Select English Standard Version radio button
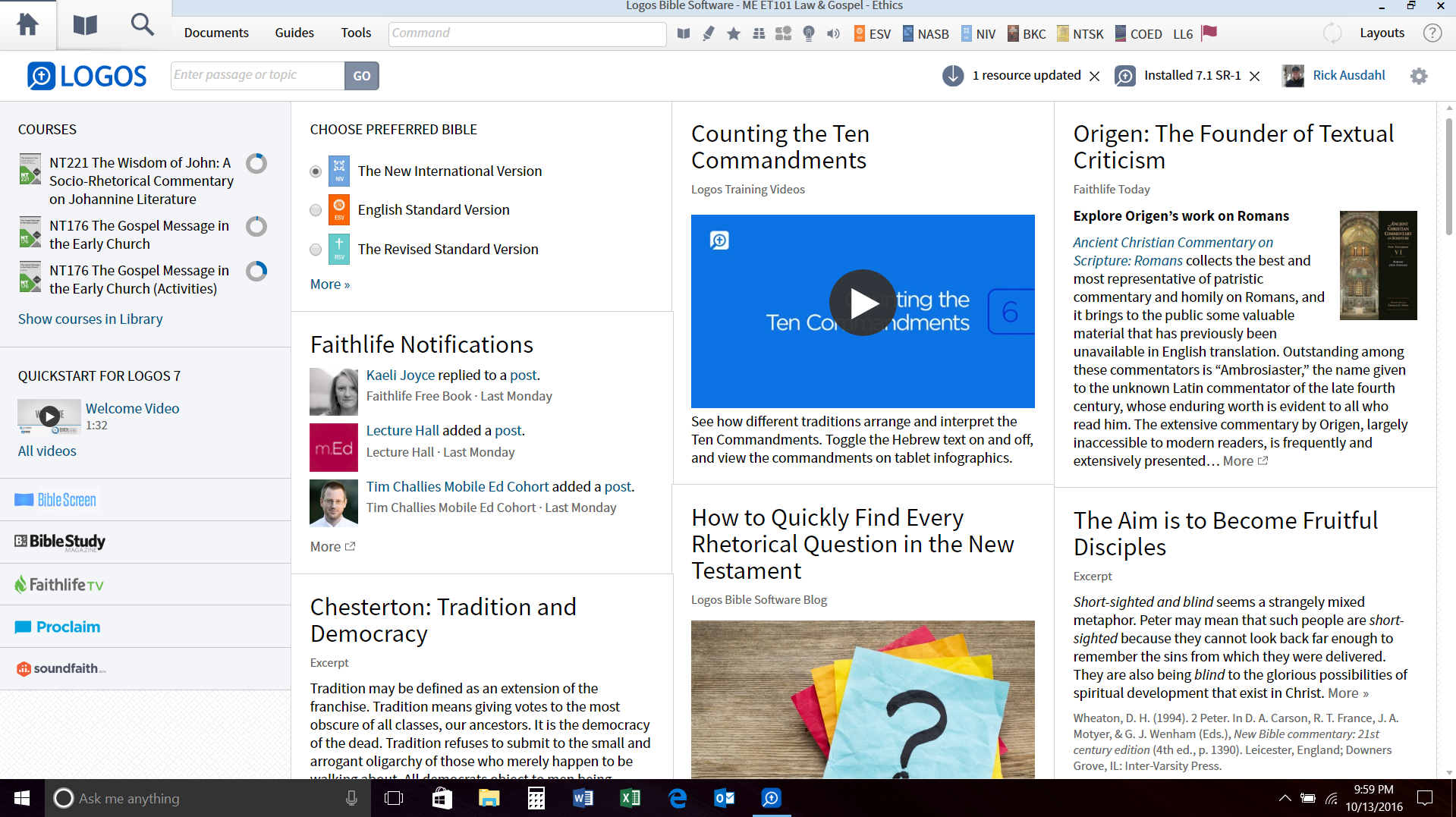Viewport: 1456px width, 817px height. (316, 210)
